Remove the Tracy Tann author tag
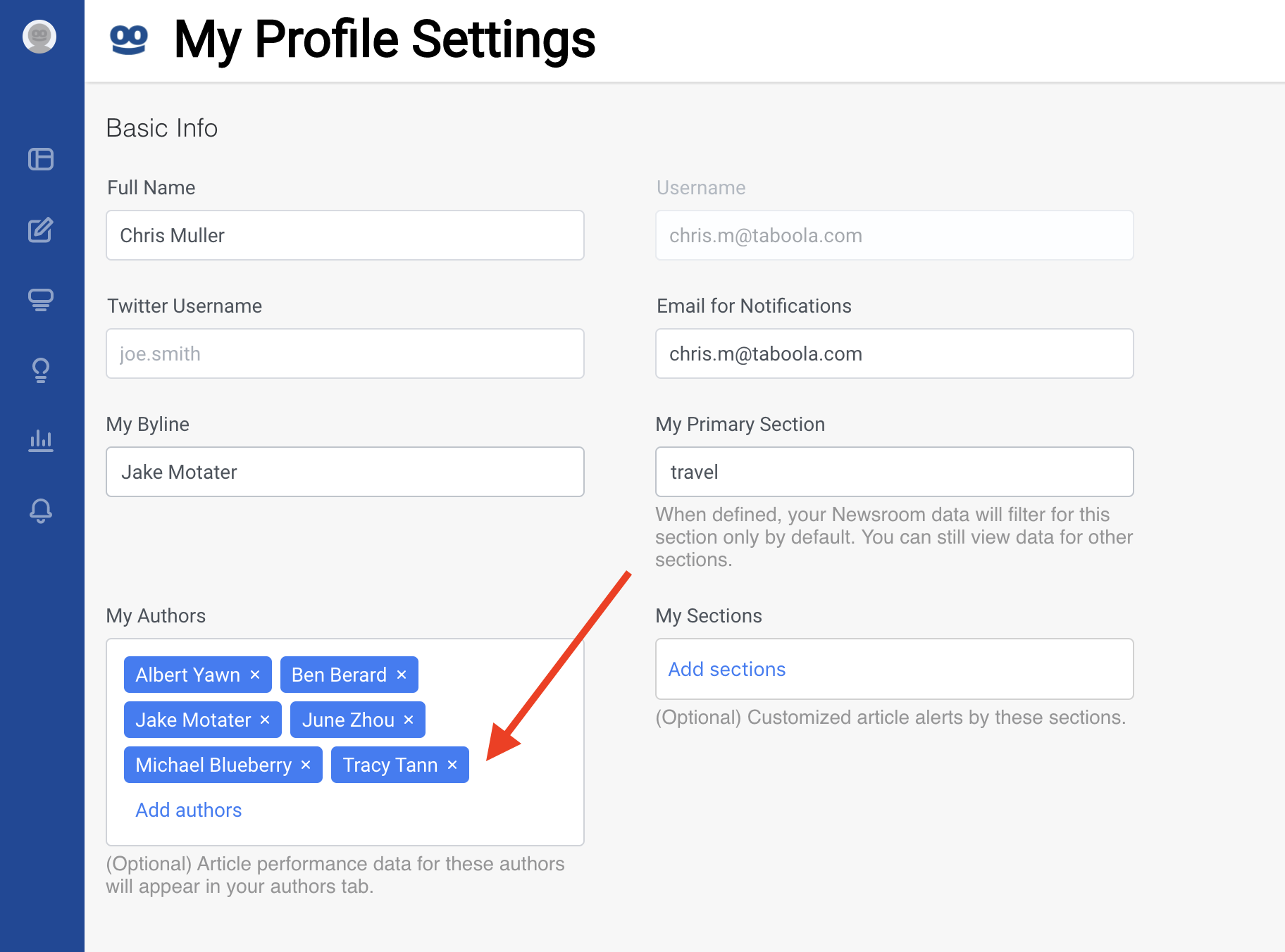Screen dimensions: 1285x952 453,765
